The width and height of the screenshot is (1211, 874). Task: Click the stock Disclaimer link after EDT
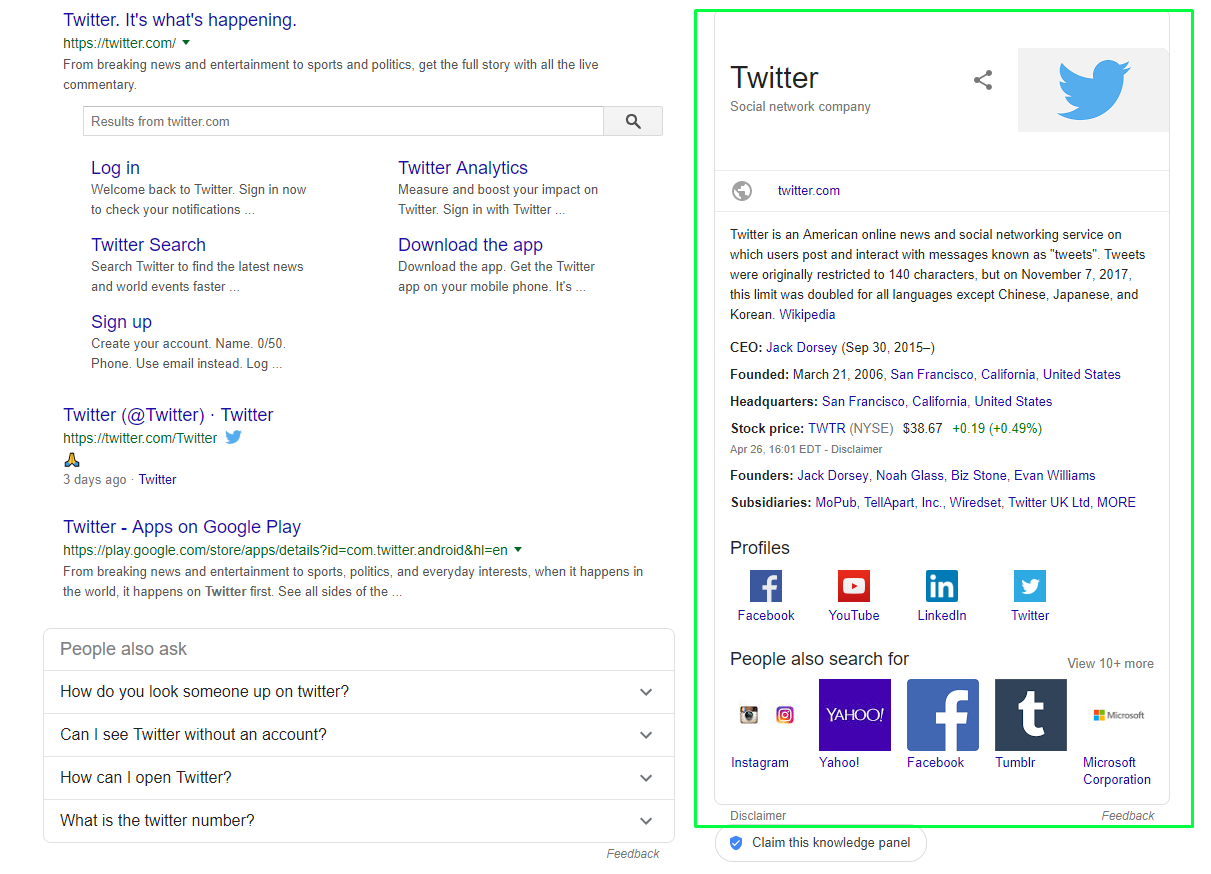(857, 450)
